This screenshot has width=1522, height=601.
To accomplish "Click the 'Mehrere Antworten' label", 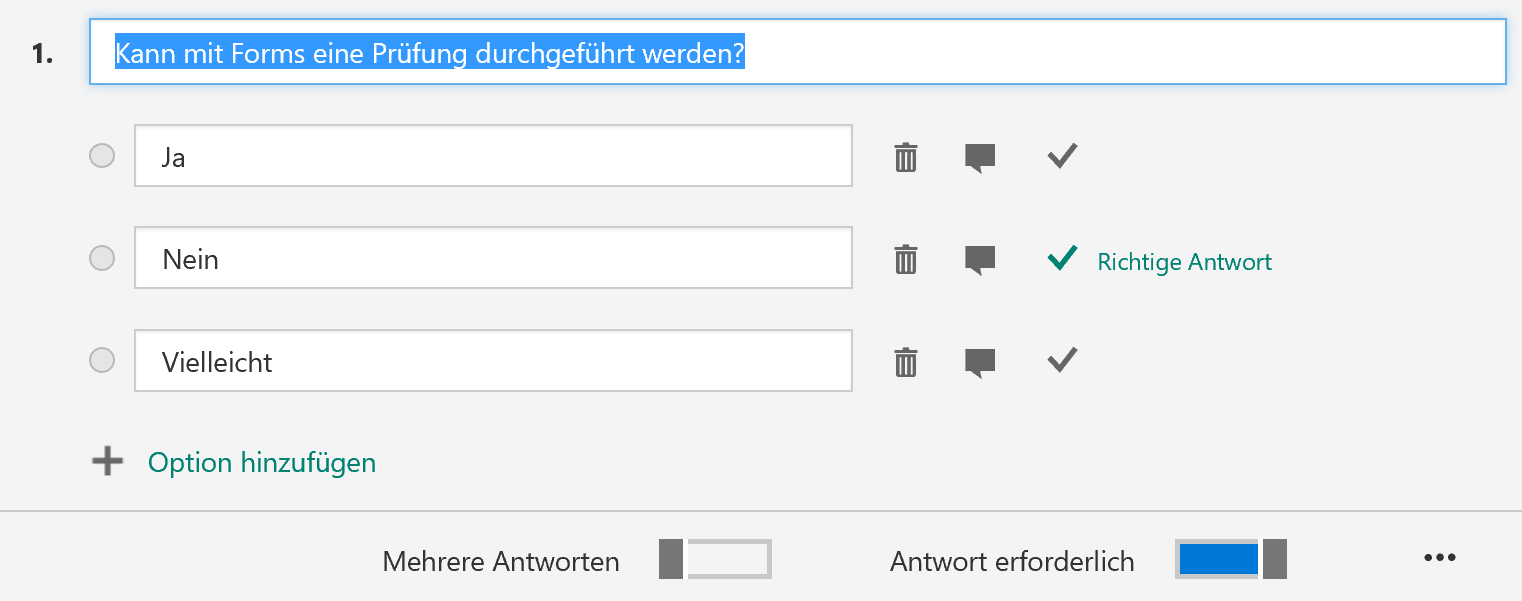I will [x=501, y=562].
